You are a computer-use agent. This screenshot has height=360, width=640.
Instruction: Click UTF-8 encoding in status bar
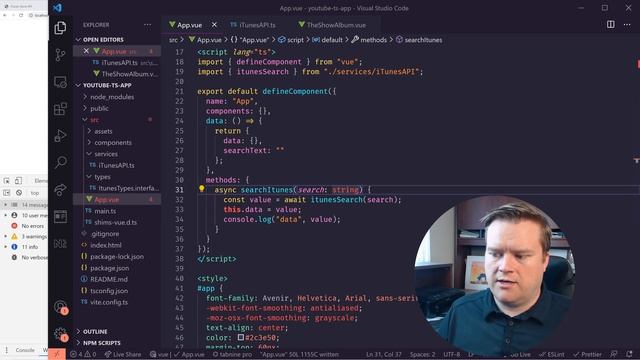452,354
